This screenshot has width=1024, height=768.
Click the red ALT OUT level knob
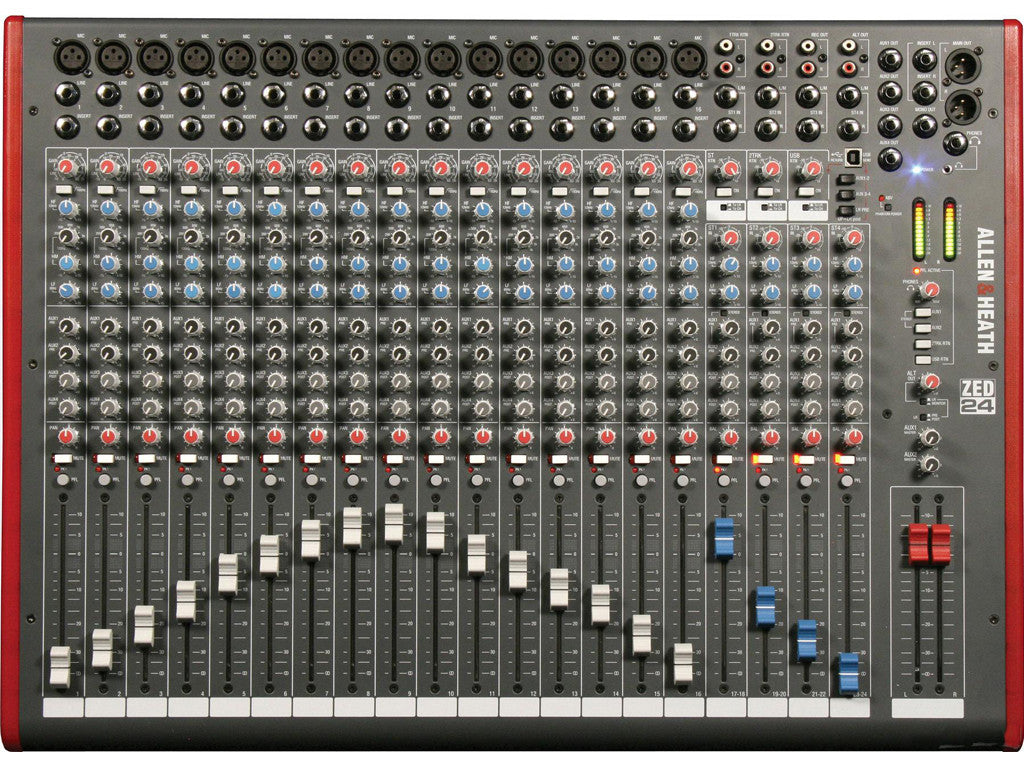(x=931, y=381)
